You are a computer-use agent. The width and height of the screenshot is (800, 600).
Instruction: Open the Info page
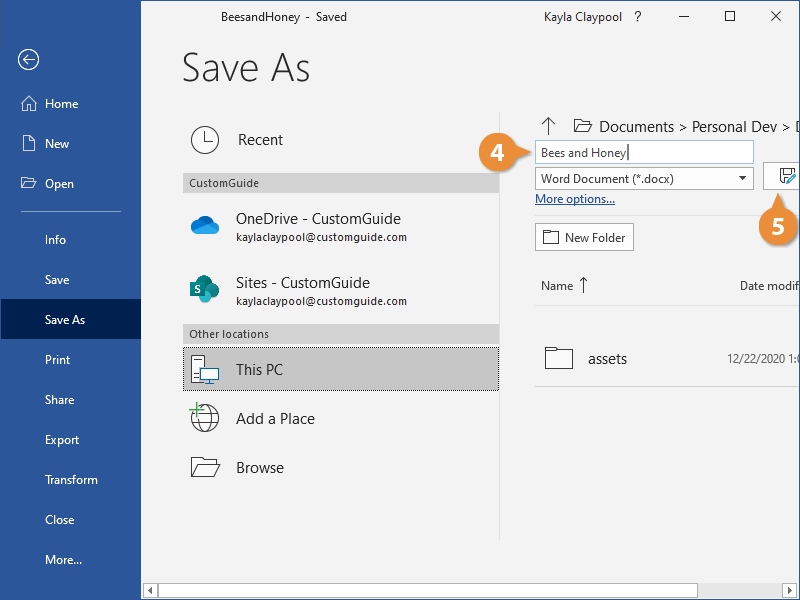(x=55, y=240)
